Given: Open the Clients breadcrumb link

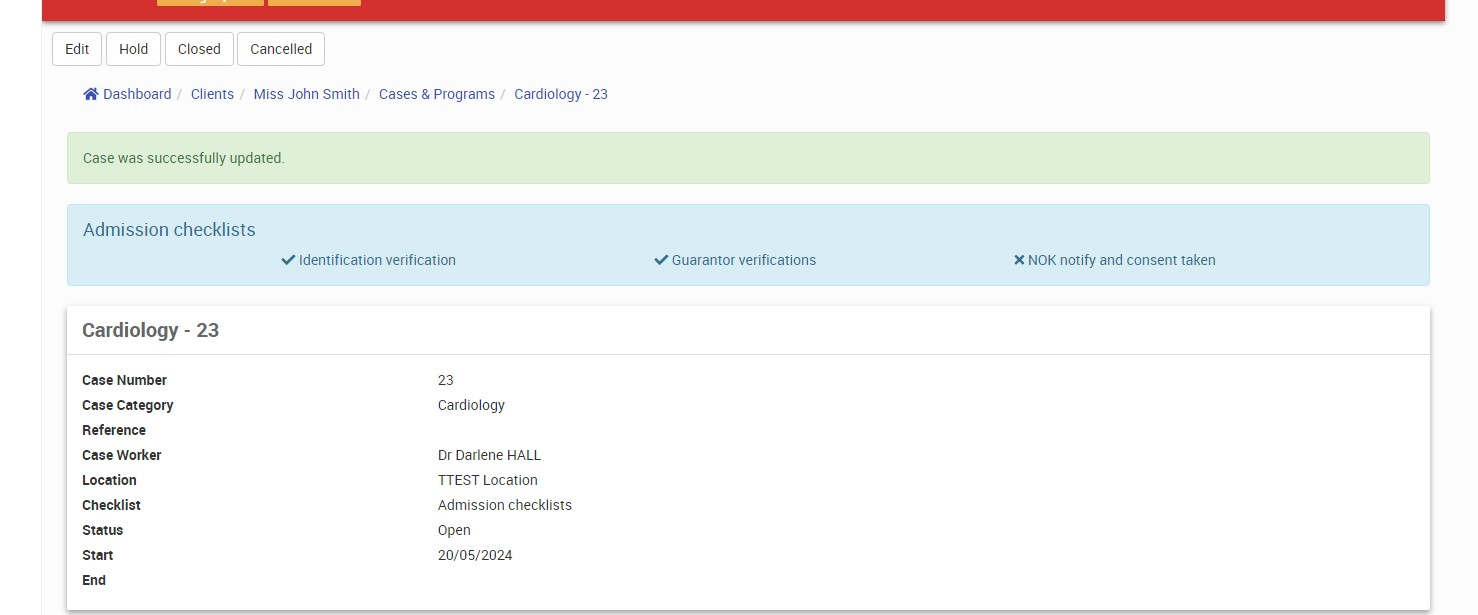Looking at the screenshot, I should coord(212,94).
